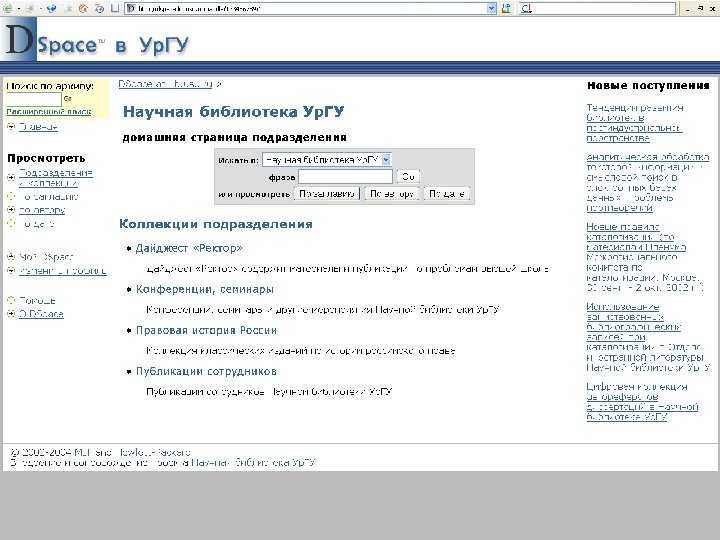Open the Дайджест «Ректор» collection
The height and width of the screenshot is (540, 720).
(189, 248)
